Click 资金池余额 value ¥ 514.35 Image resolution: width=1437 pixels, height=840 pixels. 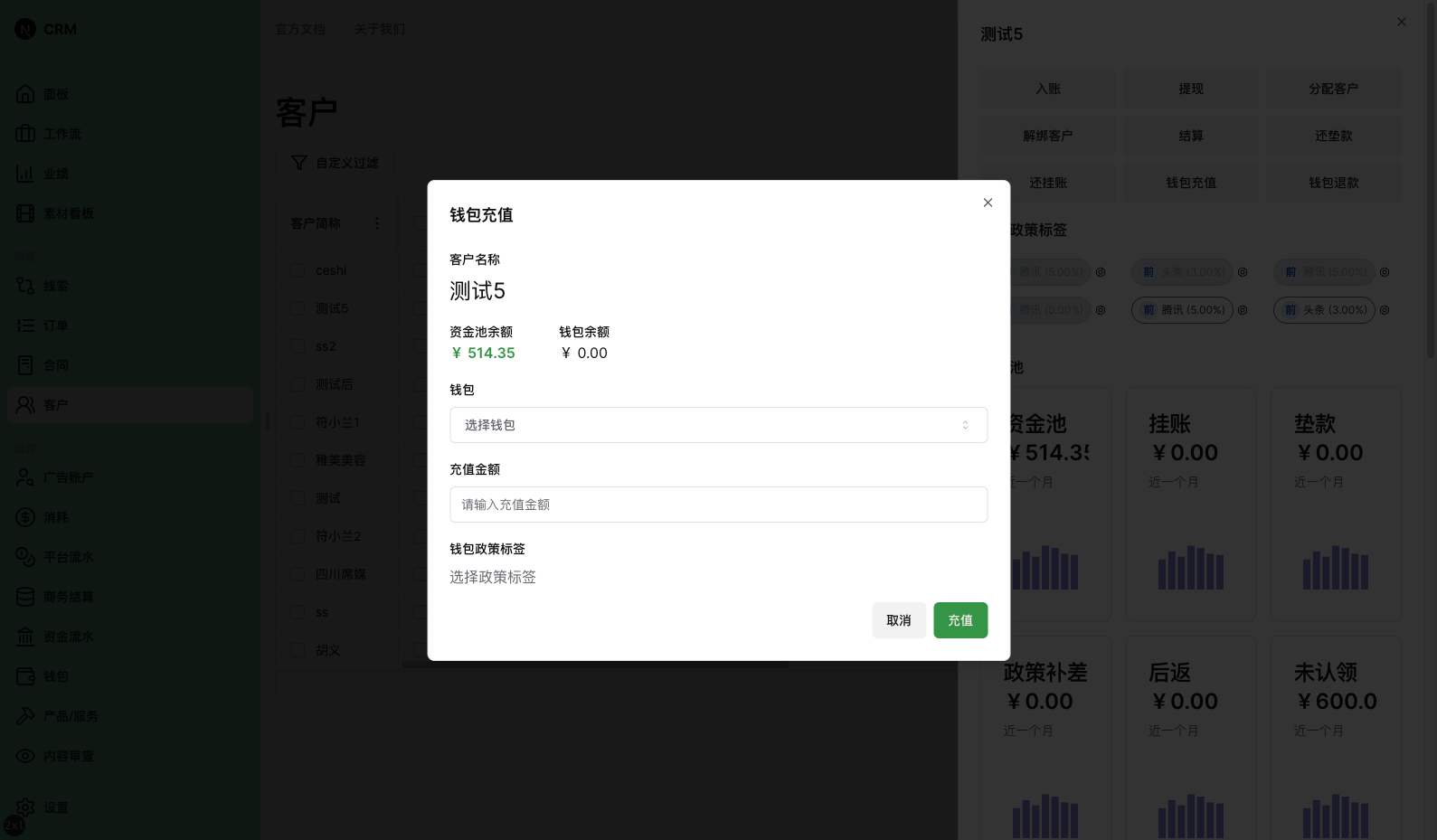point(483,354)
